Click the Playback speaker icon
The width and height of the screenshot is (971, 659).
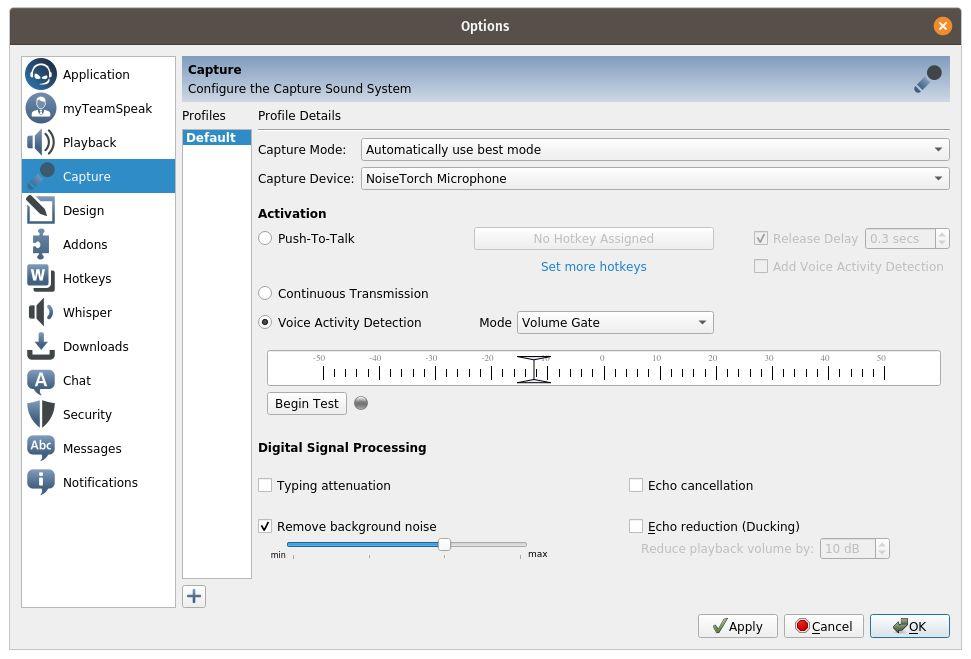[41, 142]
